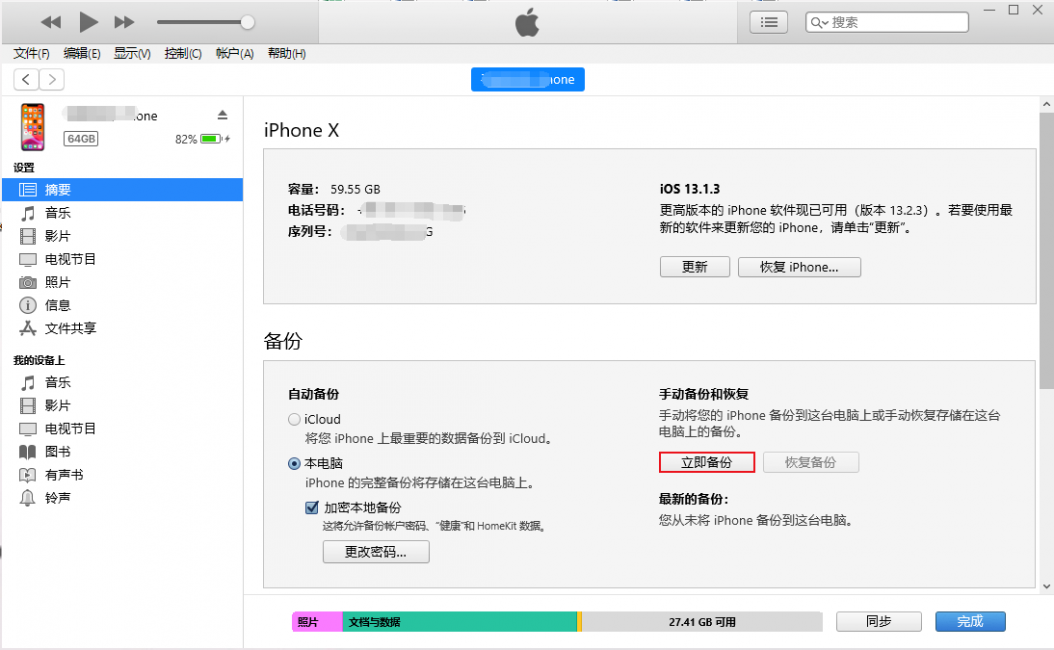Click the battery level icon
The height and width of the screenshot is (650, 1054).
[x=212, y=139]
